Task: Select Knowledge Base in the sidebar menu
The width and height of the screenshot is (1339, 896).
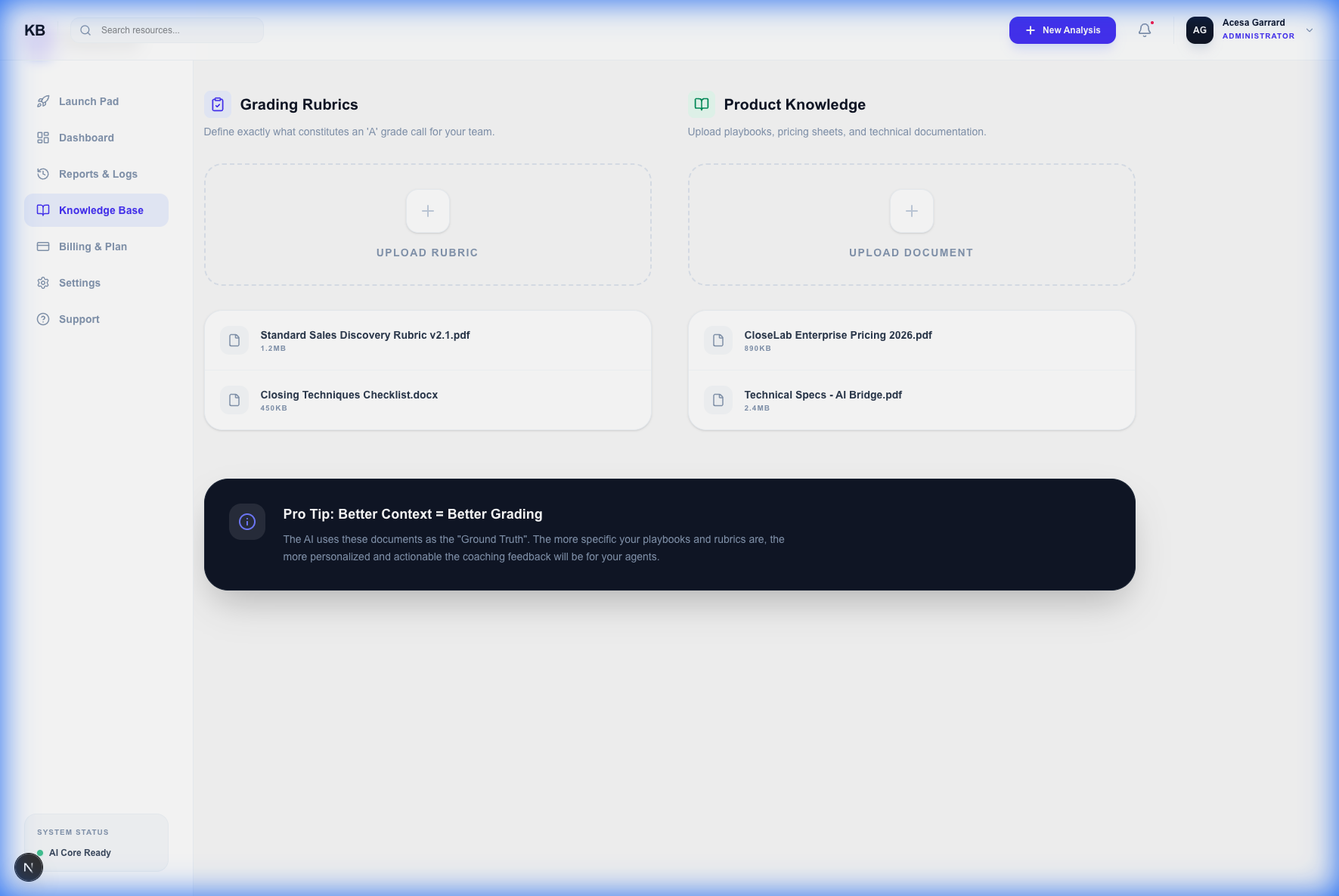Action: pos(96,210)
